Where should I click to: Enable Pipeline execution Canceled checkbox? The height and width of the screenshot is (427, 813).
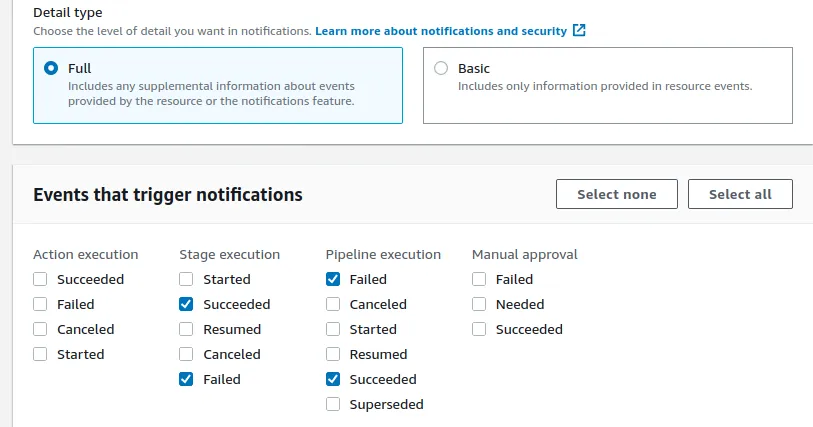pos(333,305)
